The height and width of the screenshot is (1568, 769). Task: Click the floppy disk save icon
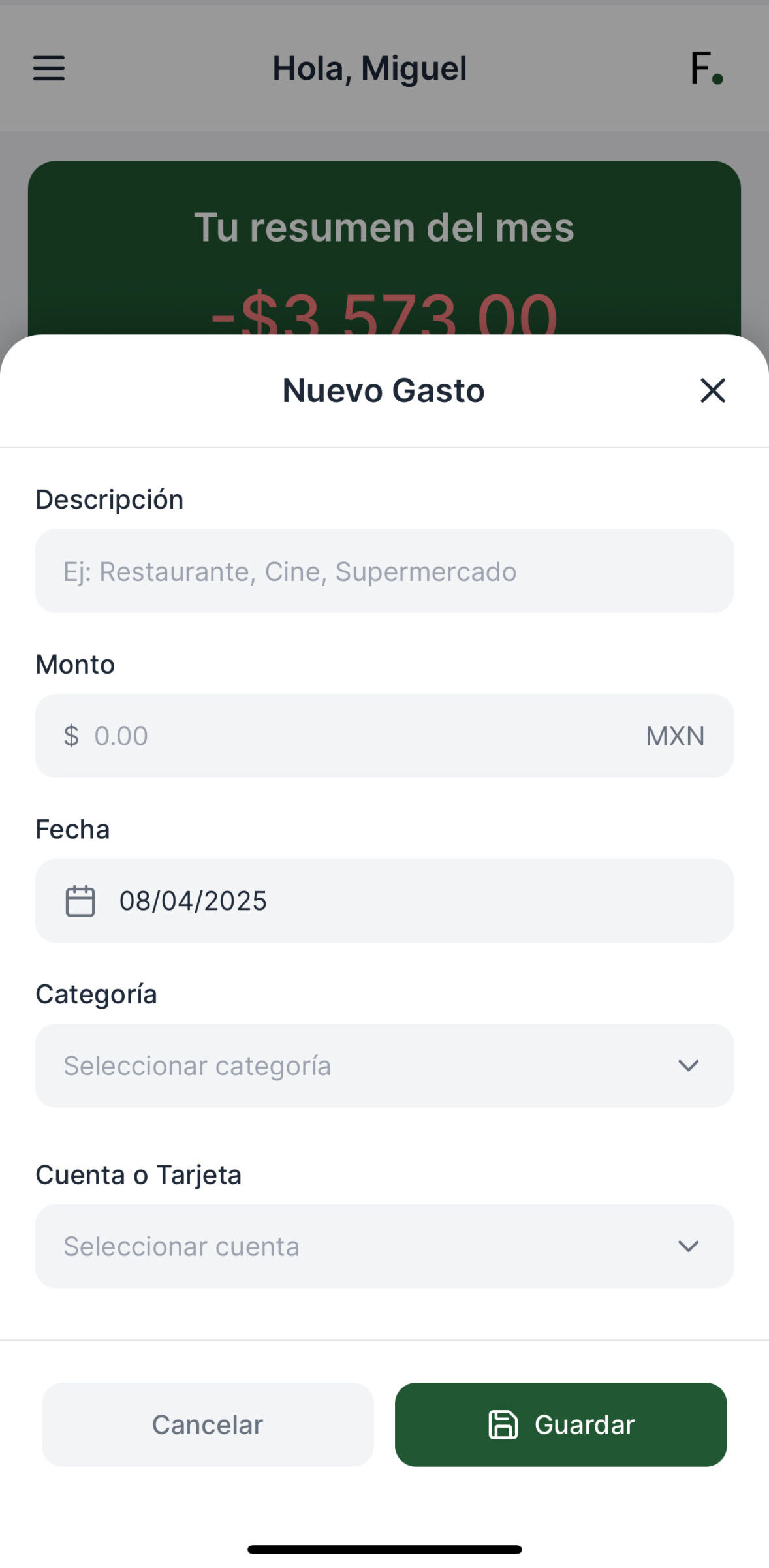pyautogui.click(x=503, y=1424)
